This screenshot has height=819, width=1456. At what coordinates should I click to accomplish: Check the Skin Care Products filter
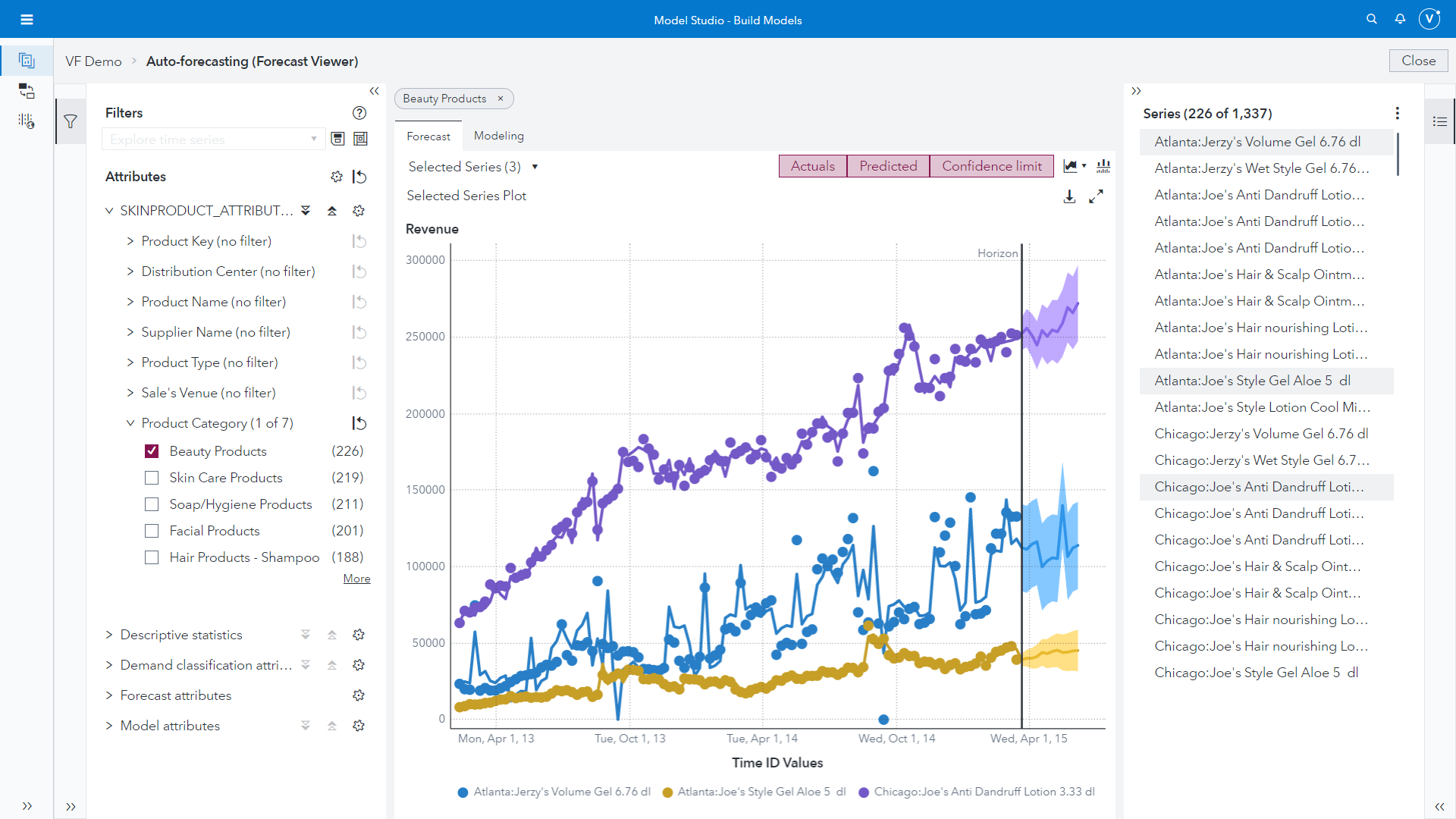[x=152, y=478]
